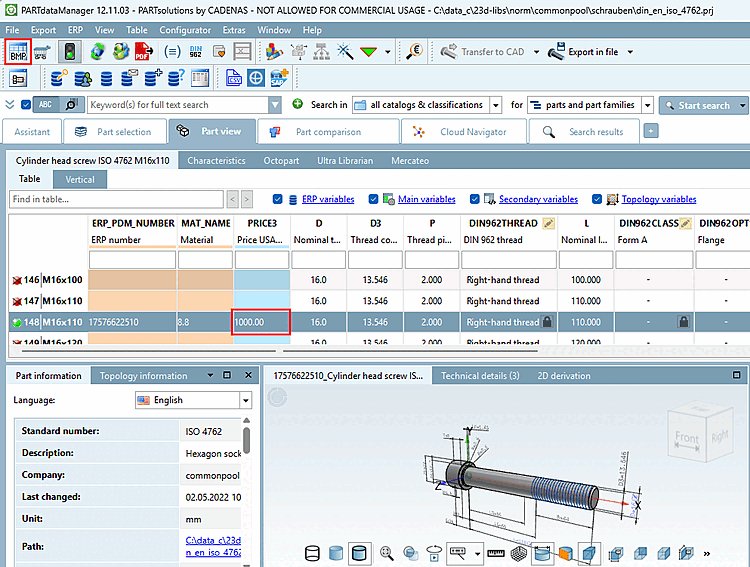Image resolution: width=750 pixels, height=567 pixels.
Task: Open the euro price search icon
Action: click(415, 51)
